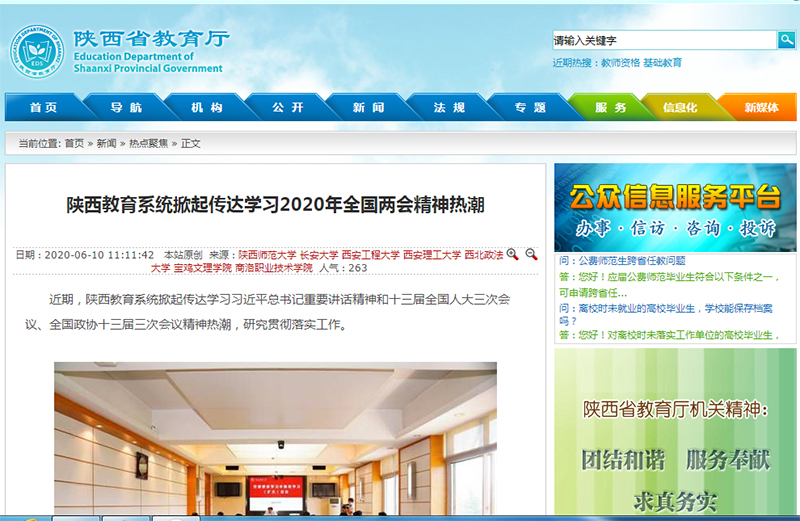Click the 教师资格 hot search link
Screen dimensions: 800x521
(x=620, y=63)
